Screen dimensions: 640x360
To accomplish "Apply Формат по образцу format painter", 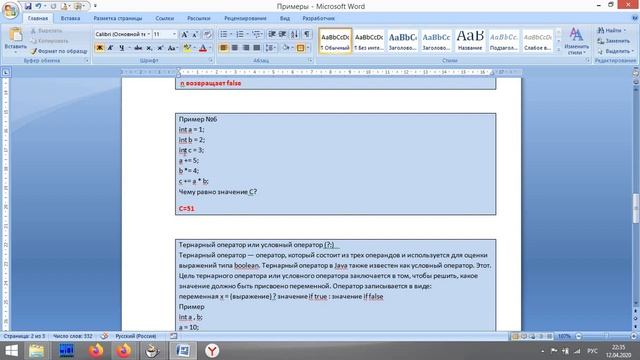I will [59, 51].
